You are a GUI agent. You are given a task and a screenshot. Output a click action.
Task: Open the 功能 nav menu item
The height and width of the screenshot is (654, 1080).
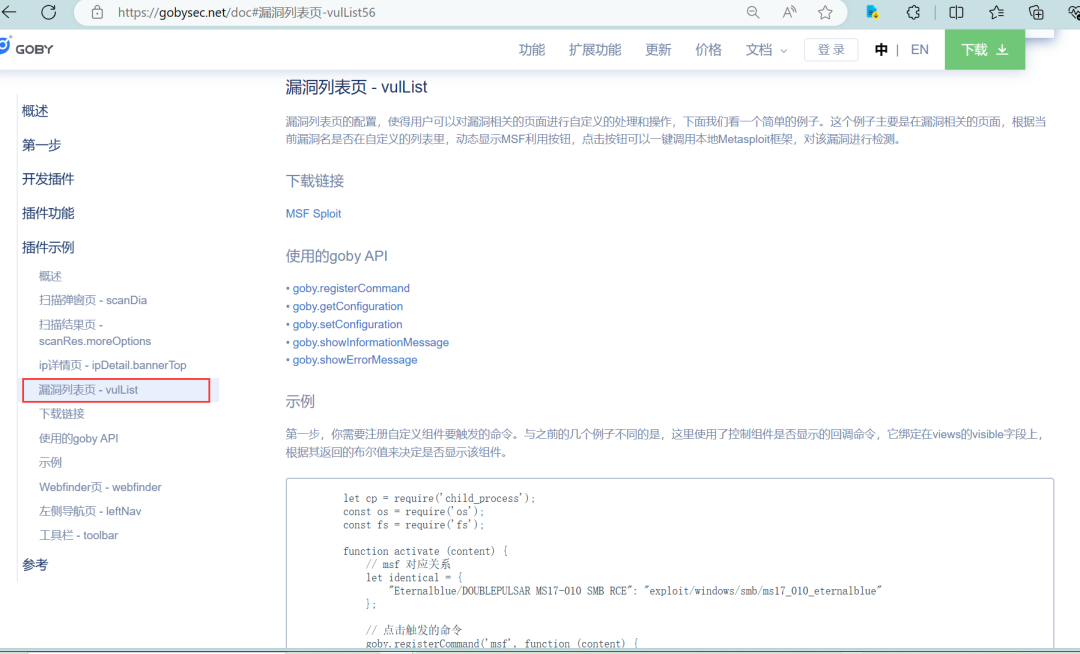click(x=532, y=50)
